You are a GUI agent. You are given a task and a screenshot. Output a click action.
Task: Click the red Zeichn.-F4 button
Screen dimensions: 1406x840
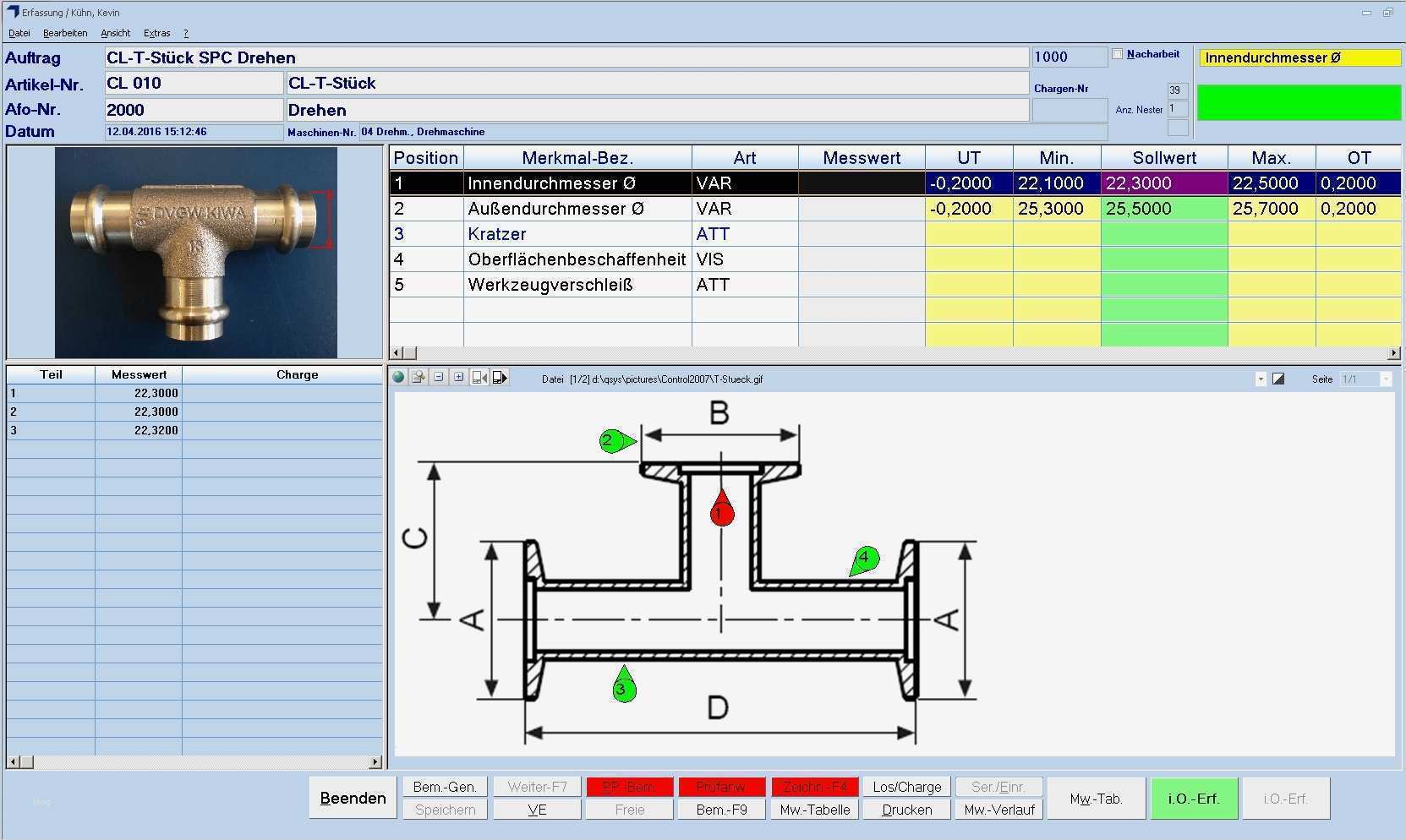click(814, 787)
